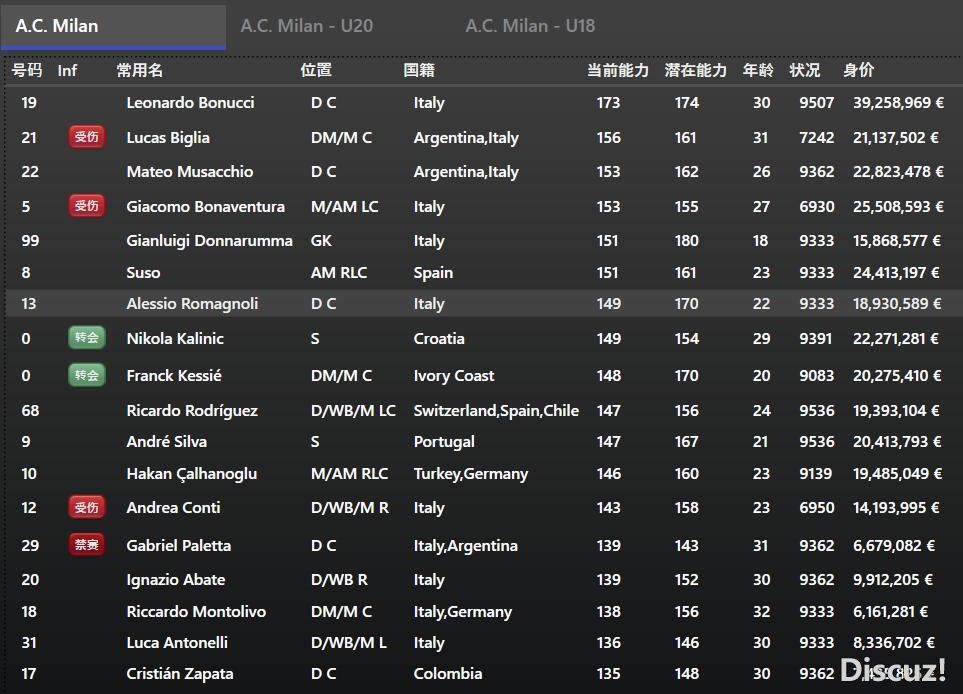Click the nationality cell Switzerland,Spain,Chile
Viewport: 963px width, 694px height.
[496, 410]
